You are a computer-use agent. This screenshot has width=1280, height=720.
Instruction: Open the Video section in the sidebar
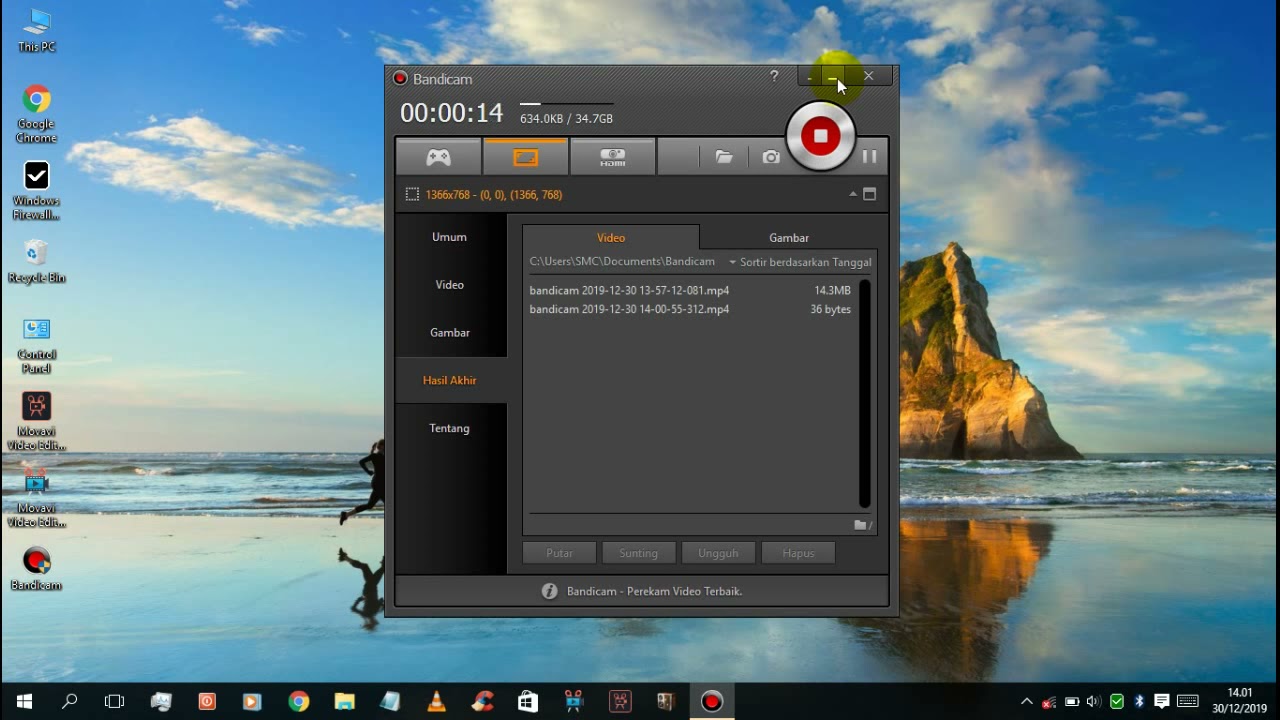[450, 285]
